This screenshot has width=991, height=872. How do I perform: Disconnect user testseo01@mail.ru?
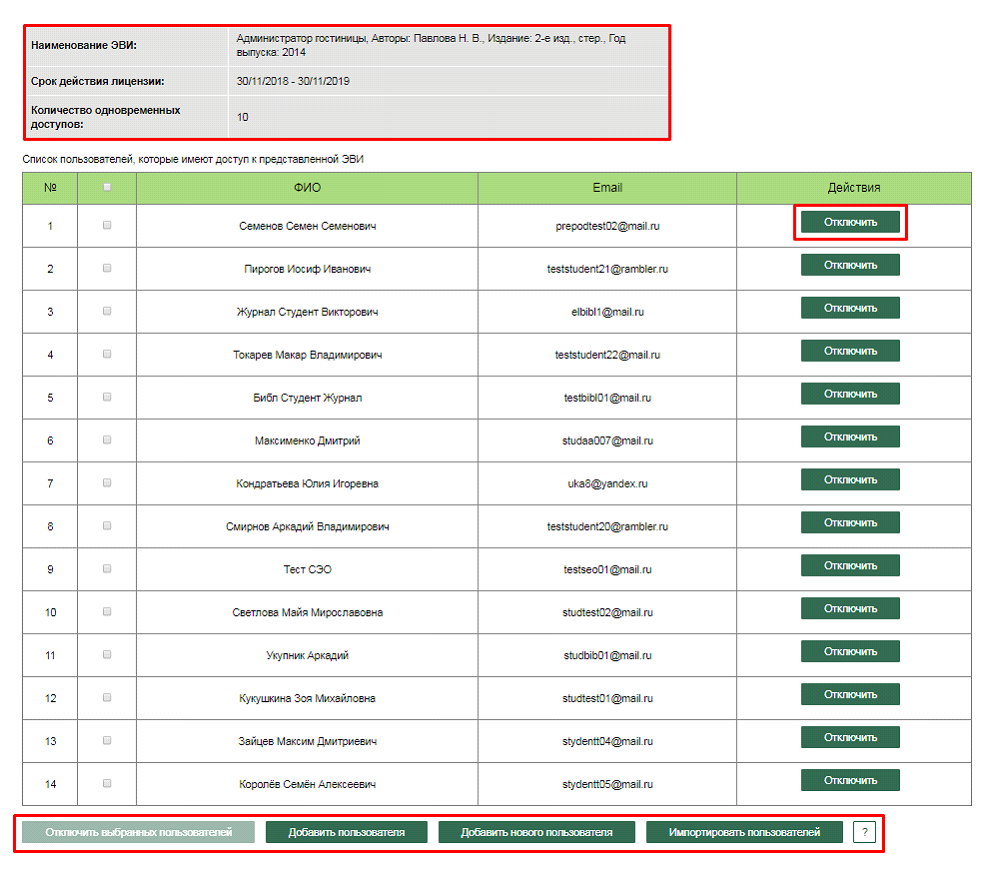(850, 566)
